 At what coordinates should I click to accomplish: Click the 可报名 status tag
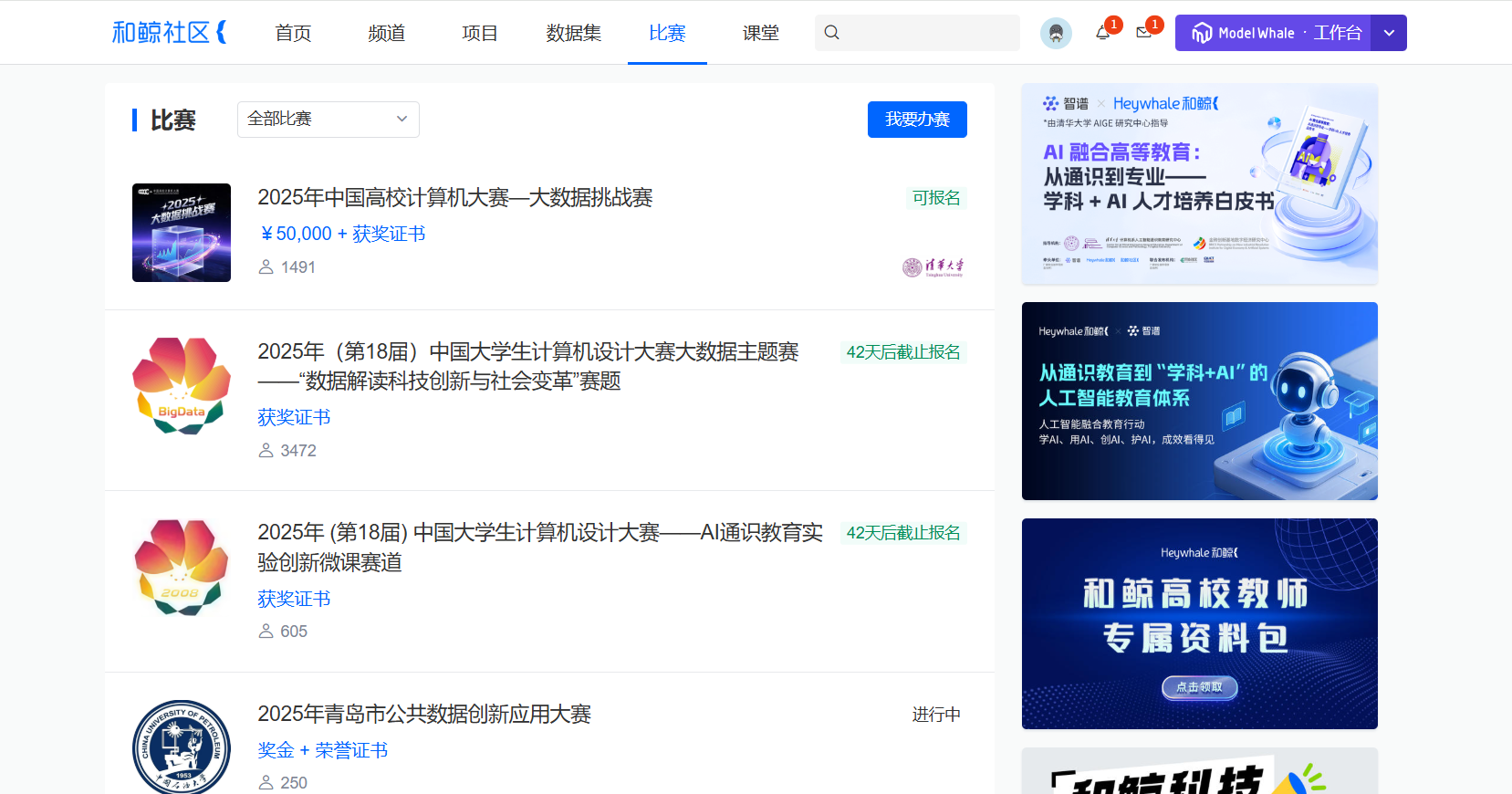pos(936,198)
